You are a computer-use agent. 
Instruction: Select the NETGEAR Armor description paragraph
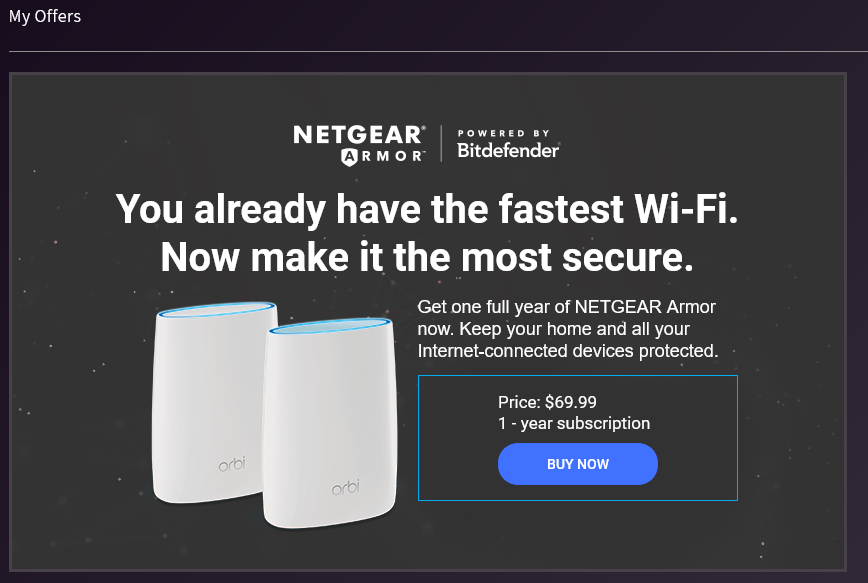click(566, 329)
